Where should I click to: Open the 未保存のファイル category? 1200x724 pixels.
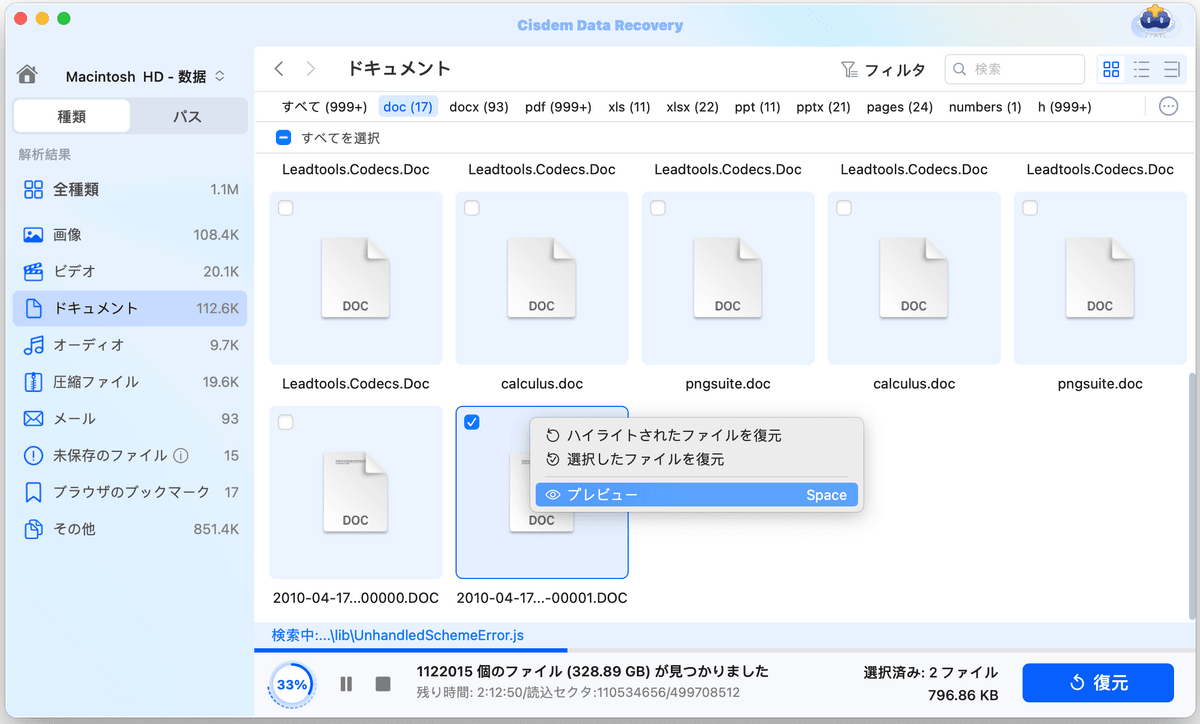[x=130, y=455]
